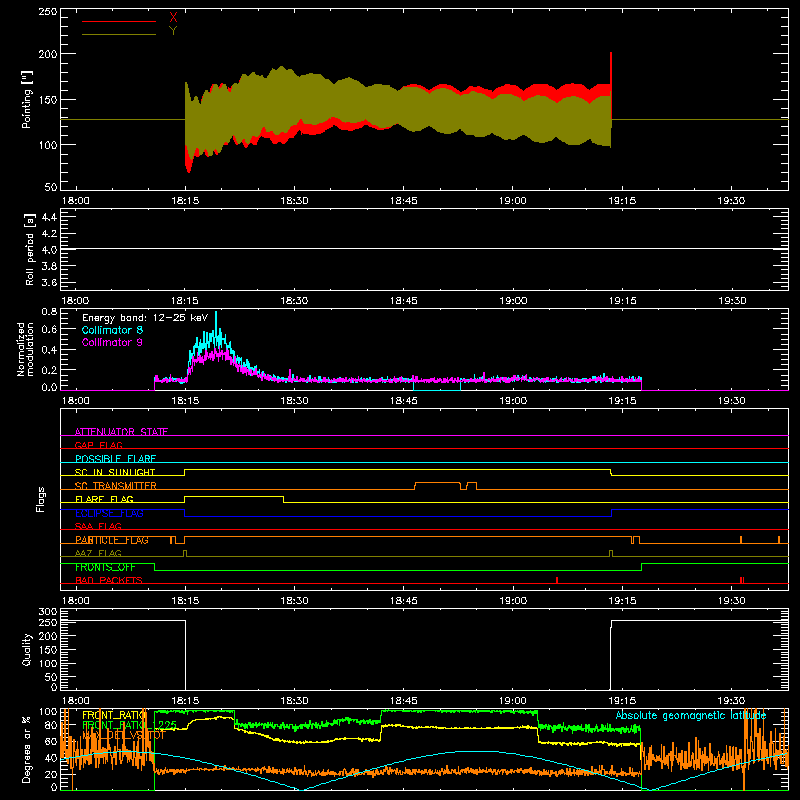
Task: Click the red X legend label
Action: point(173,18)
